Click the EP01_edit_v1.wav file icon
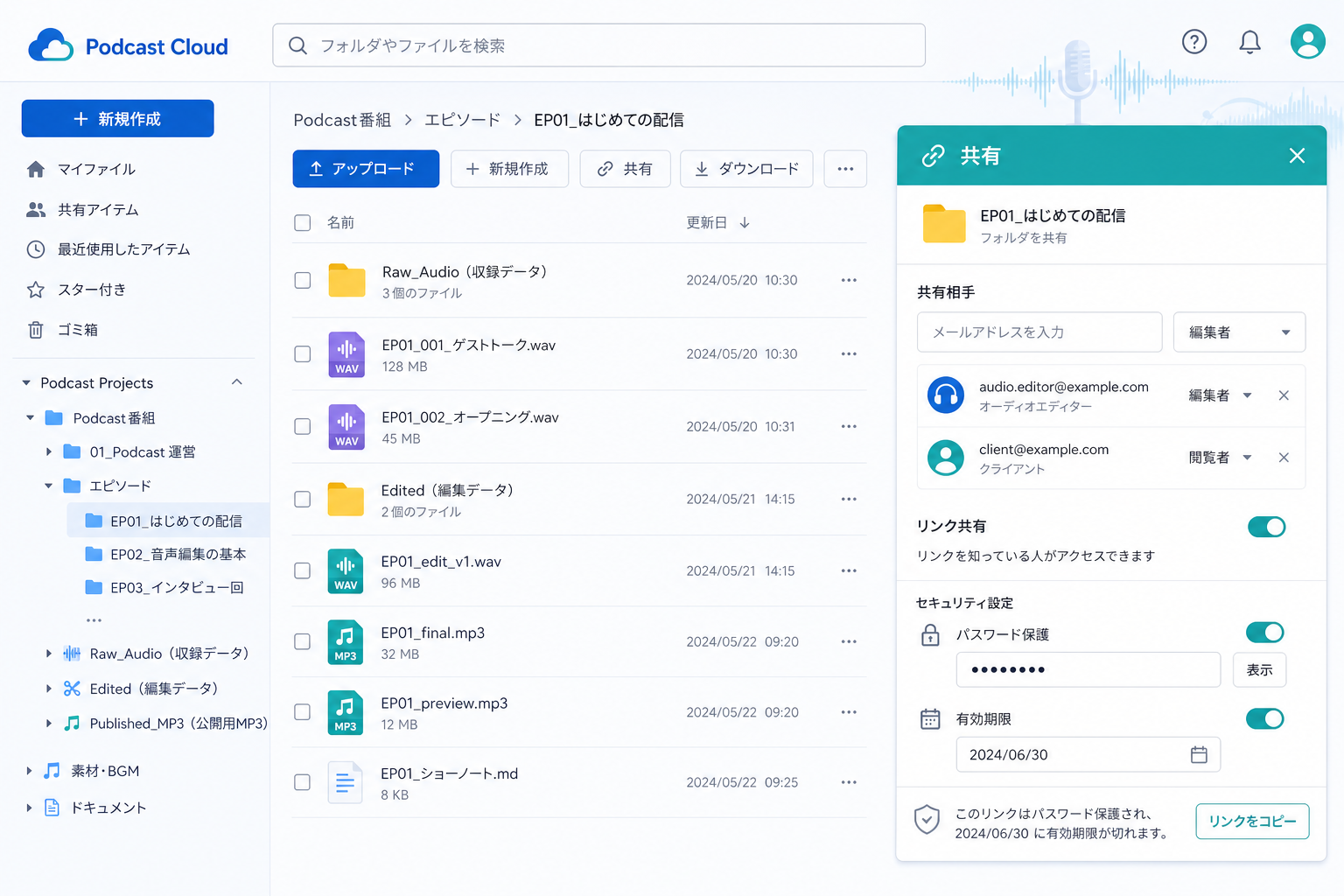Screen dimensions: 1344x896 [x=346, y=570]
